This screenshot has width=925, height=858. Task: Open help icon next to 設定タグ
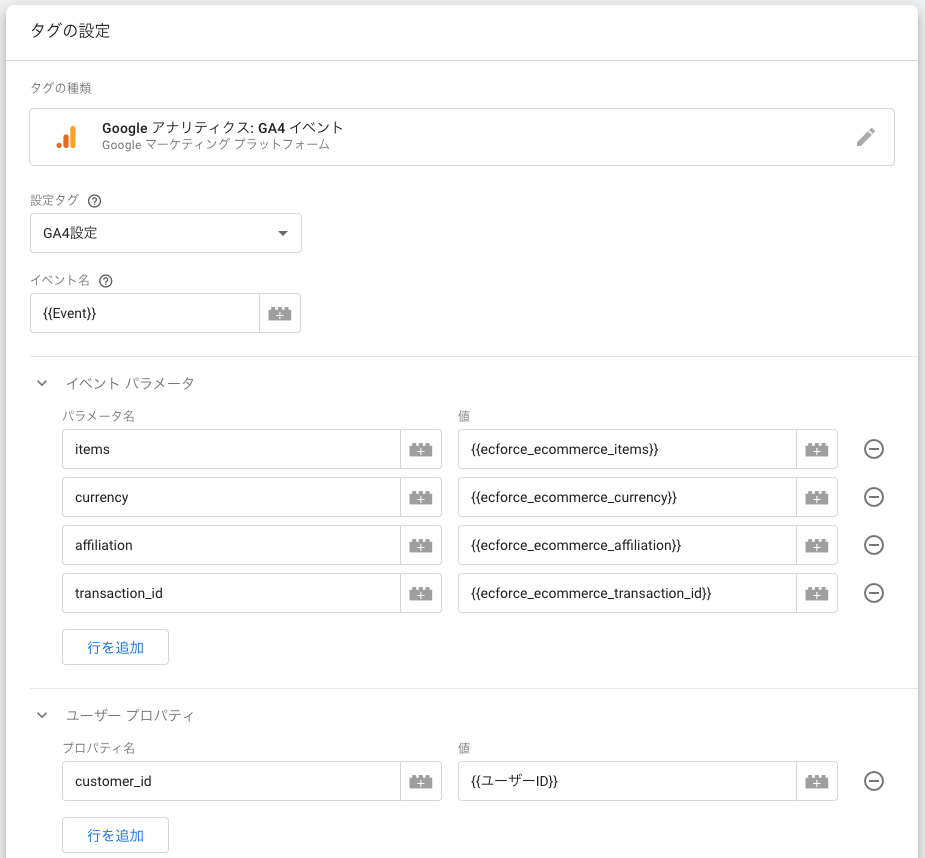coord(94,201)
